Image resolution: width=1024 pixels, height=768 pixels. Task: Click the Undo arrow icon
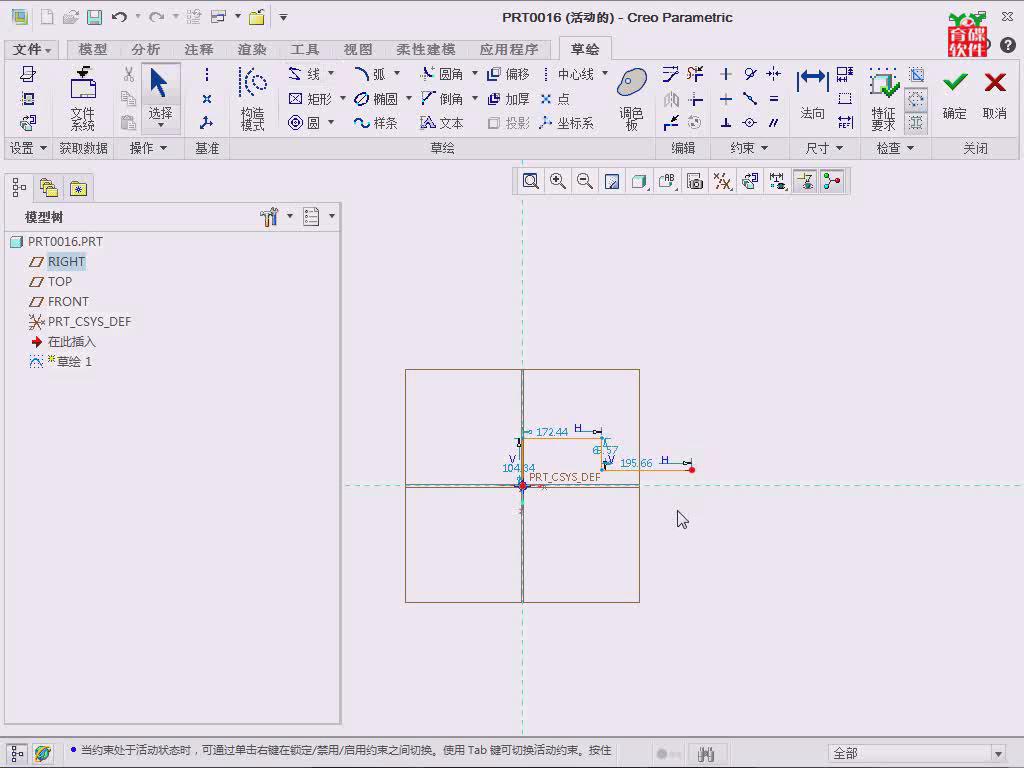tap(119, 18)
